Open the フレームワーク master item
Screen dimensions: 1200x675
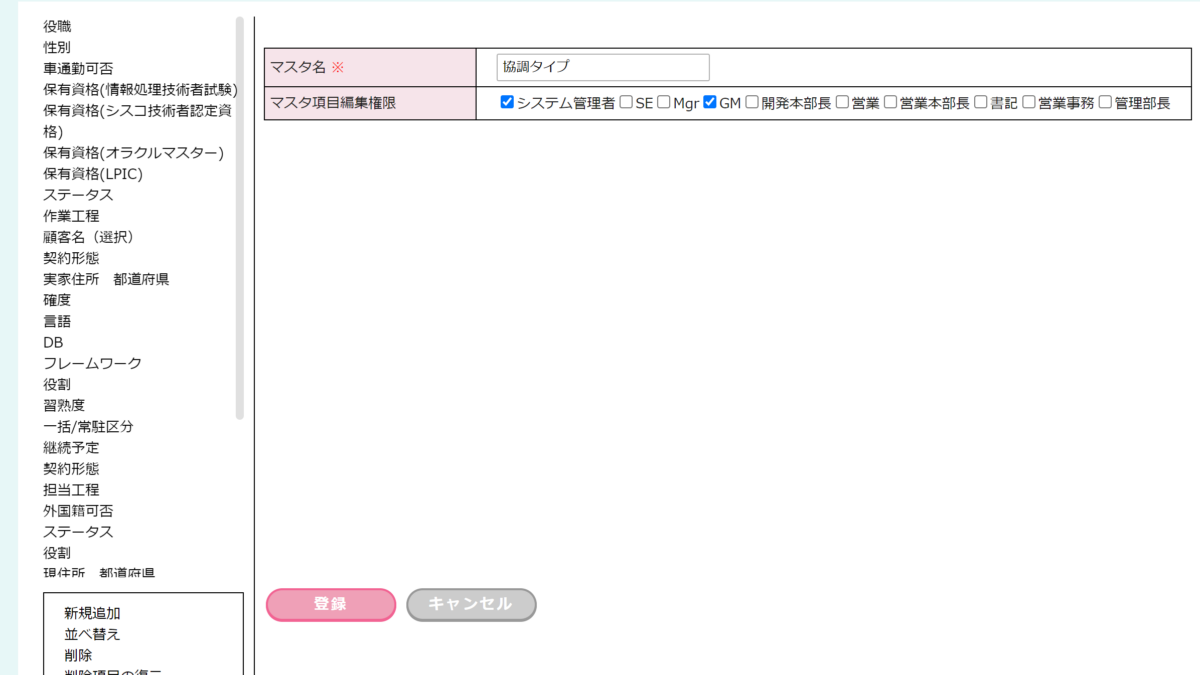pos(92,363)
